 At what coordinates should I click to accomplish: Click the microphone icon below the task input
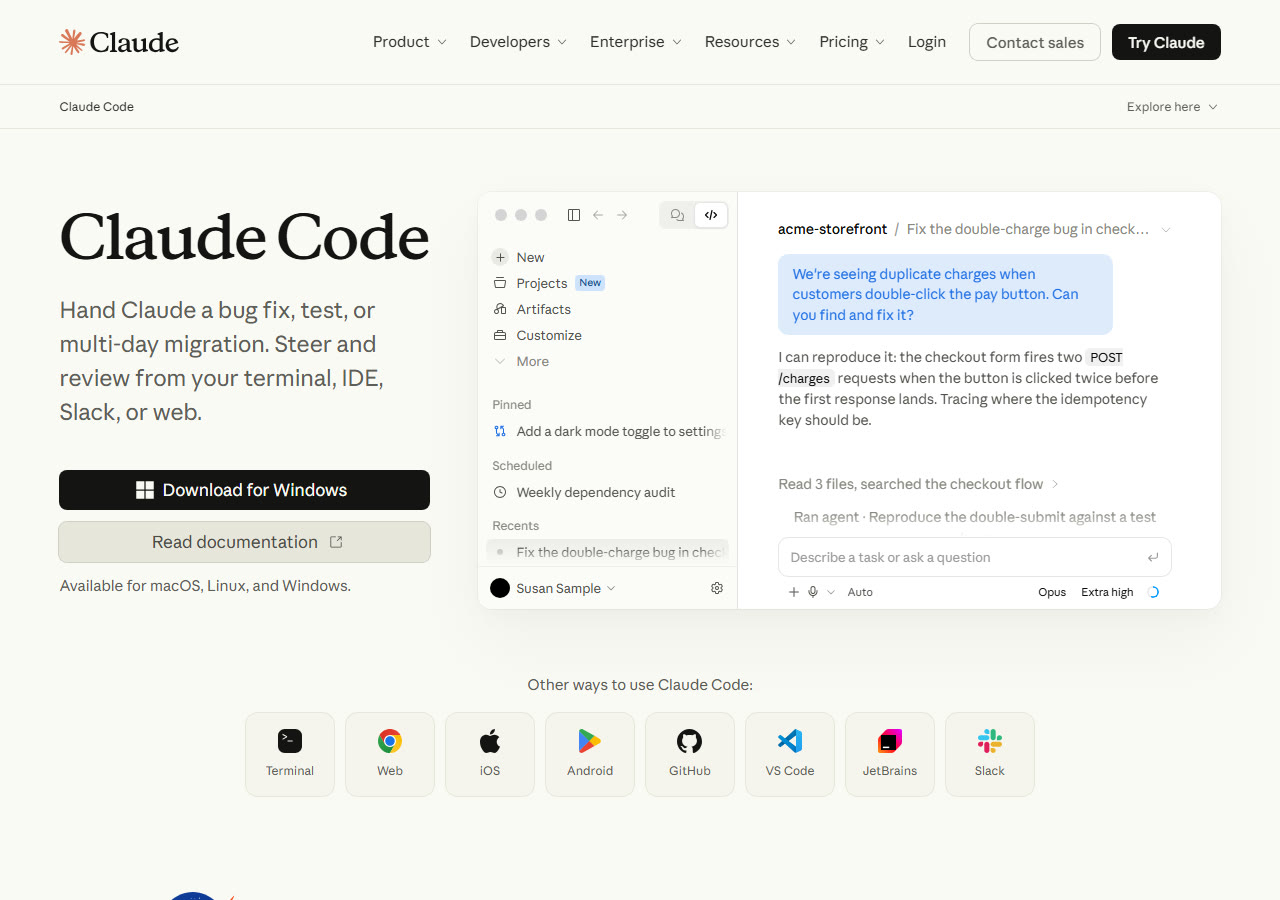click(x=813, y=592)
